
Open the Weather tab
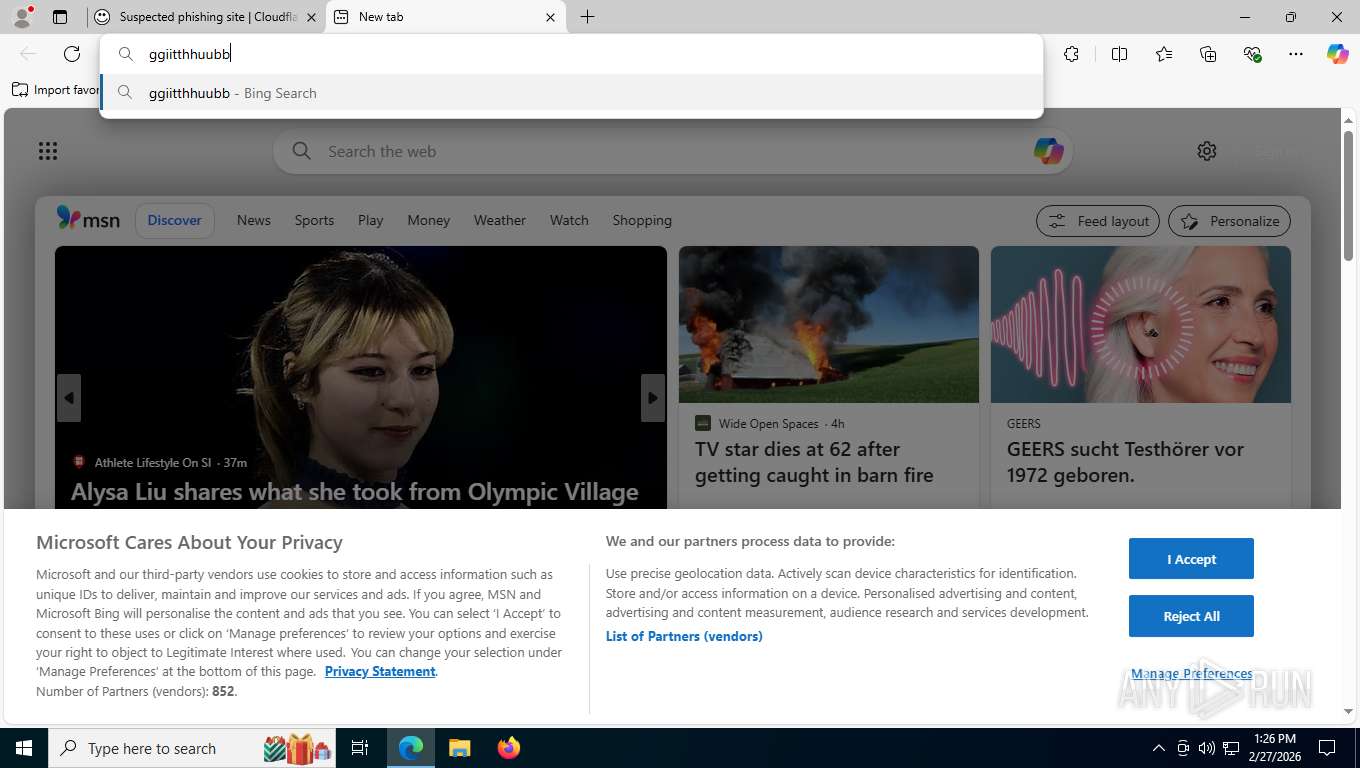point(499,220)
